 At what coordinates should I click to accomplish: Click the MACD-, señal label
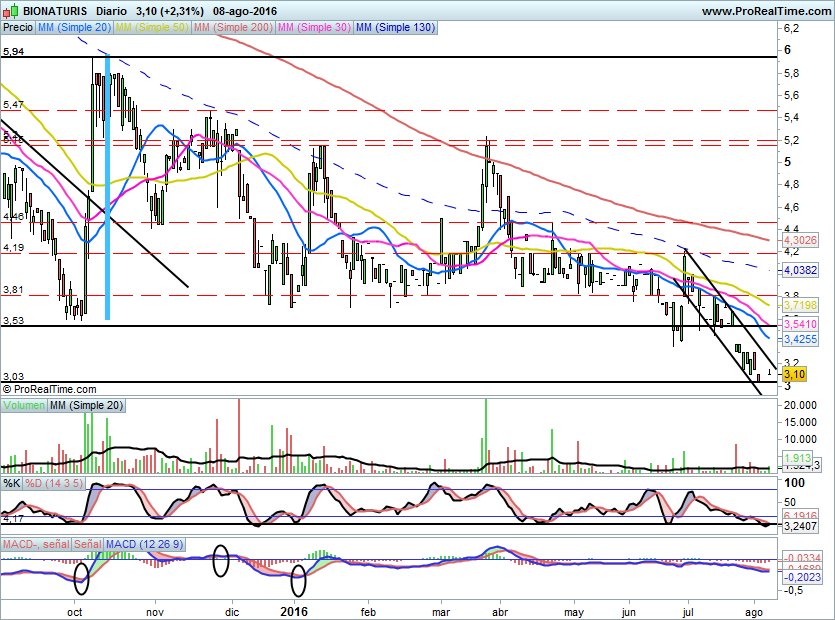point(36,544)
